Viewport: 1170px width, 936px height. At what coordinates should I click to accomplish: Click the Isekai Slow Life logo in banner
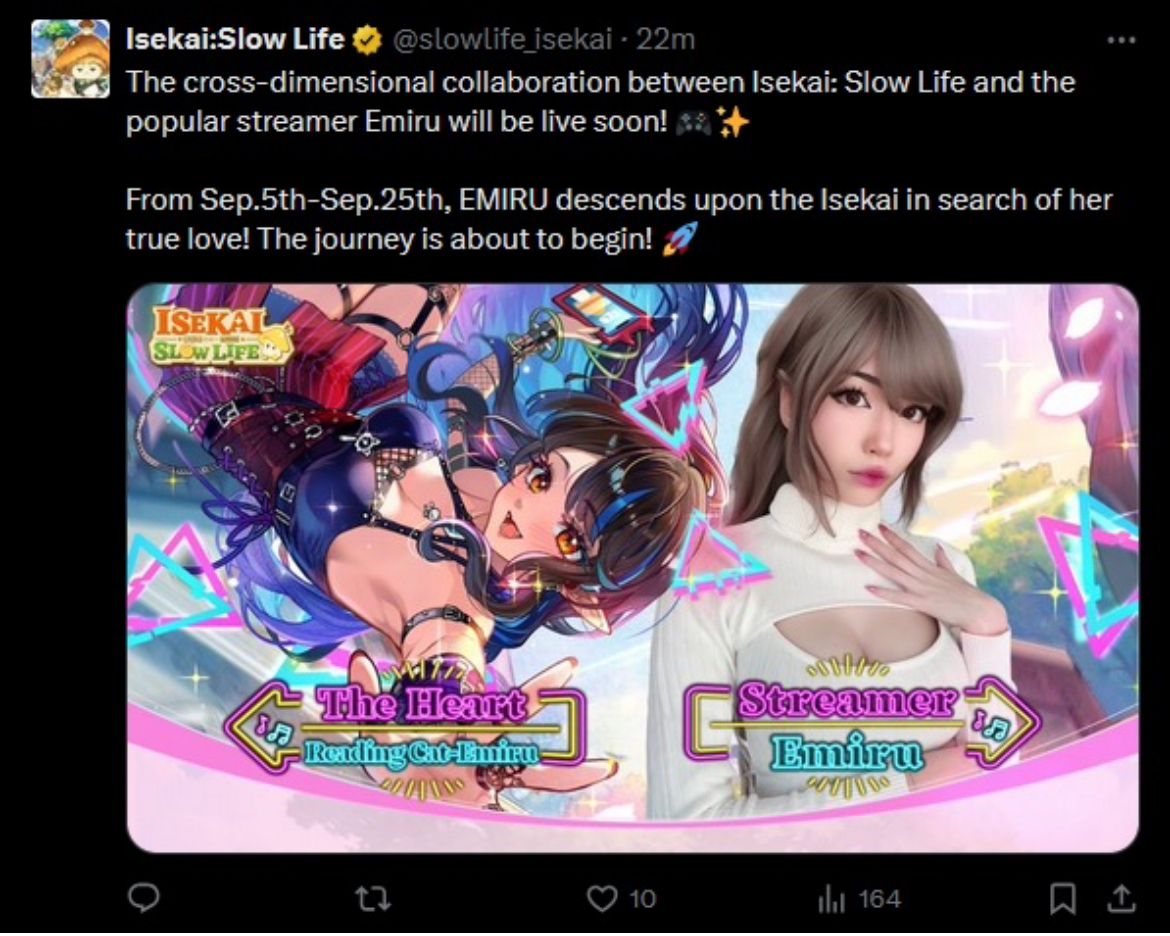[x=222, y=336]
